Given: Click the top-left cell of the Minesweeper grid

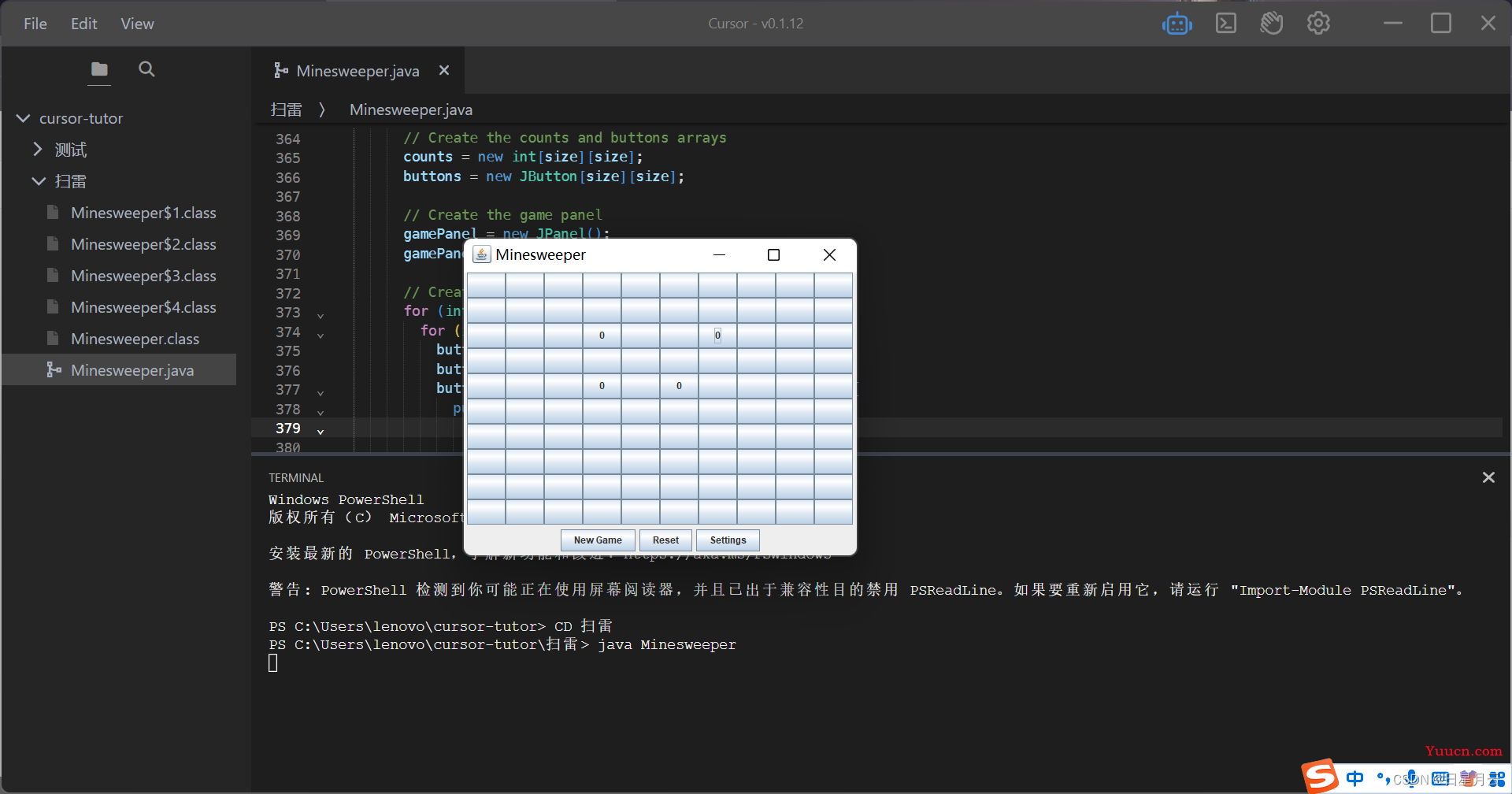Looking at the screenshot, I should [x=486, y=285].
